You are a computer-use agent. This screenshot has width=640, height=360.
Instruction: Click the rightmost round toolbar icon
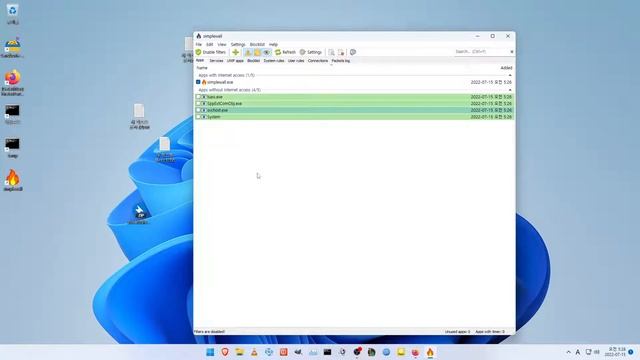coord(353,52)
